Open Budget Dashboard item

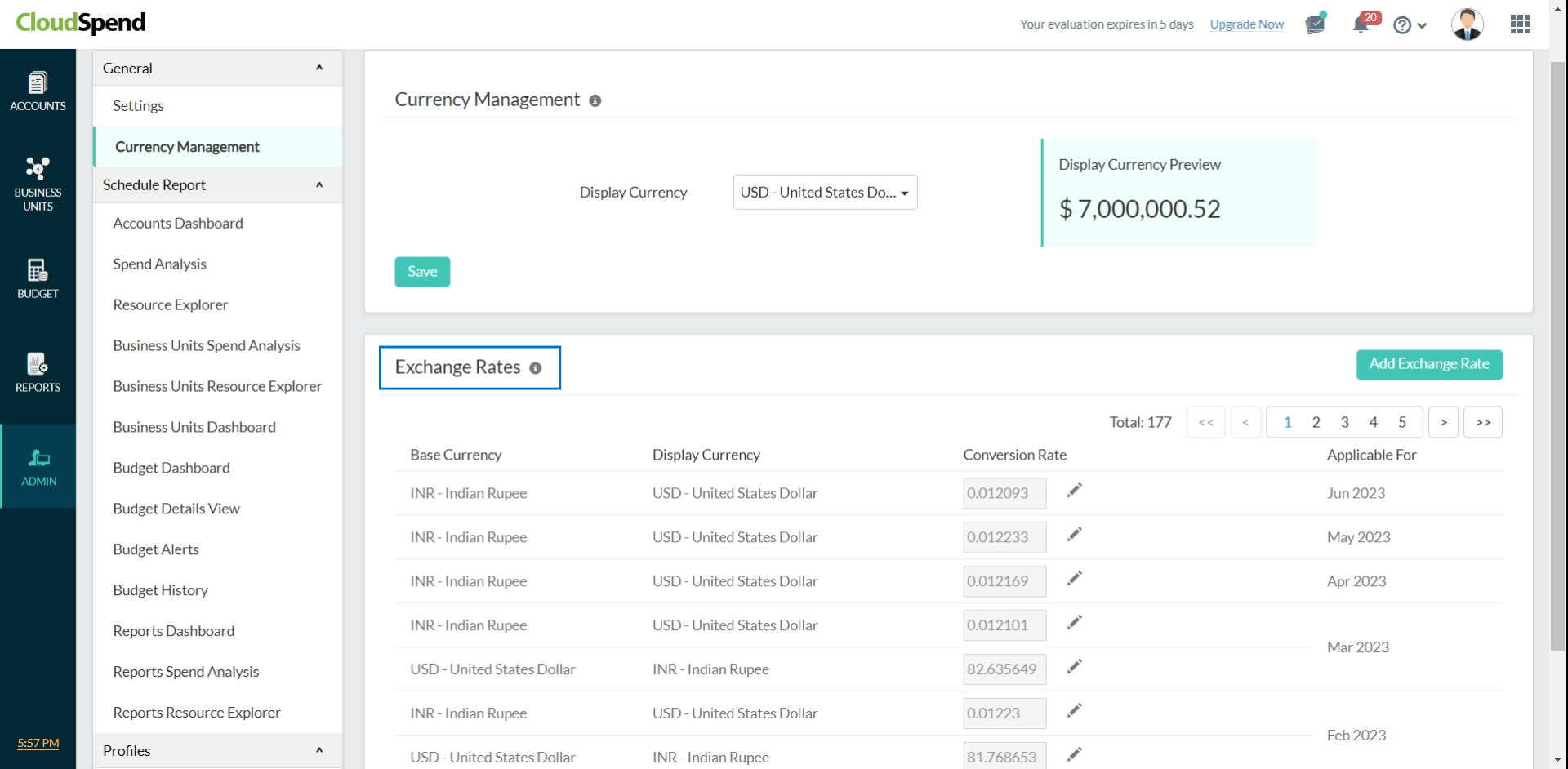(x=171, y=469)
